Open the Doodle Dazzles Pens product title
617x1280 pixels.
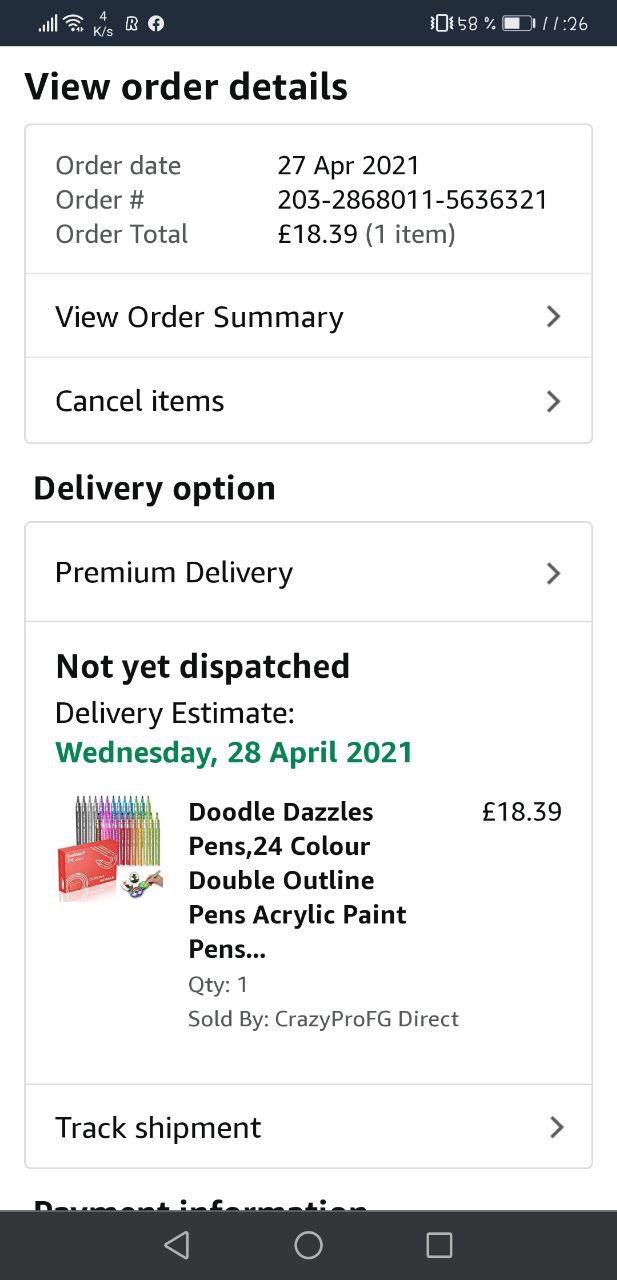coord(298,880)
